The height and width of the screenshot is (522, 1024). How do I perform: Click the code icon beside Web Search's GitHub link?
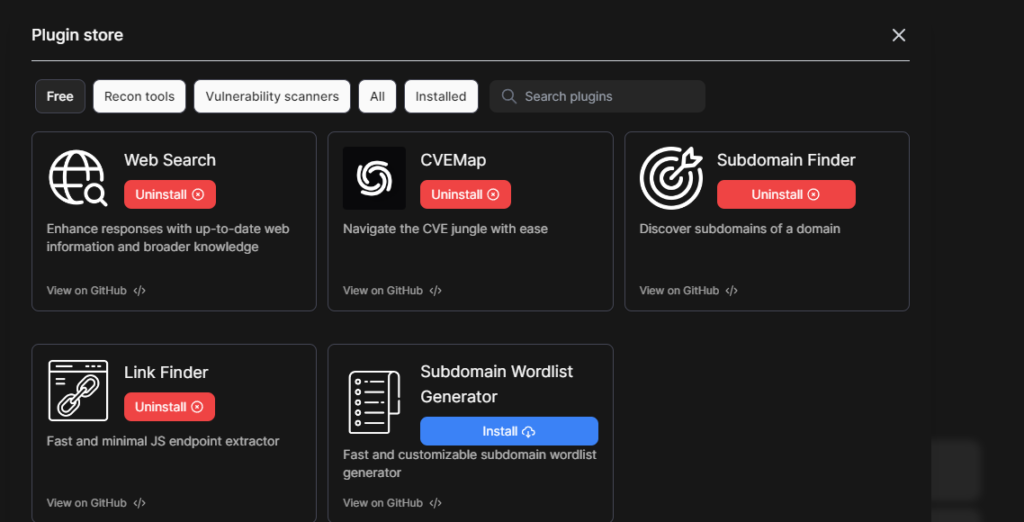[x=139, y=291]
